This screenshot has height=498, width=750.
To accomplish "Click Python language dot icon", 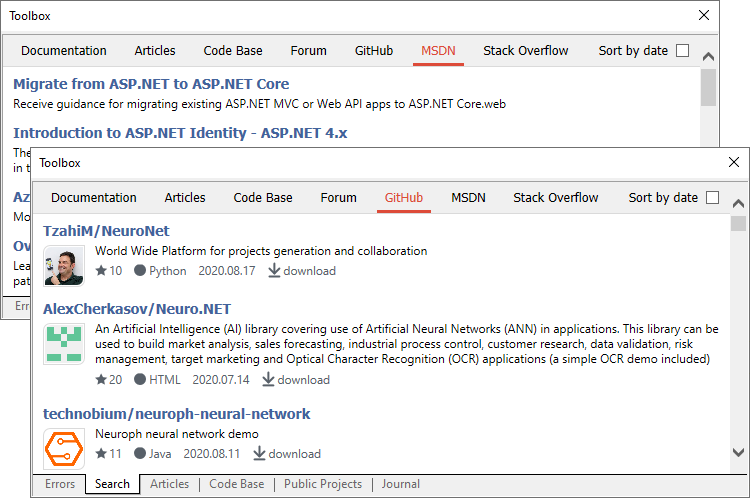I will pyautogui.click(x=140, y=271).
